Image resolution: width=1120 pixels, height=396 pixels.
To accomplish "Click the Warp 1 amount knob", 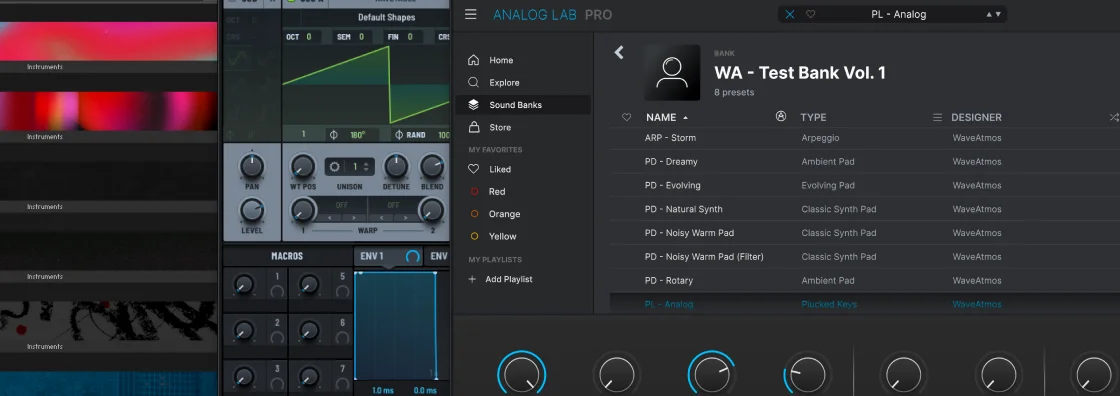I will [303, 210].
